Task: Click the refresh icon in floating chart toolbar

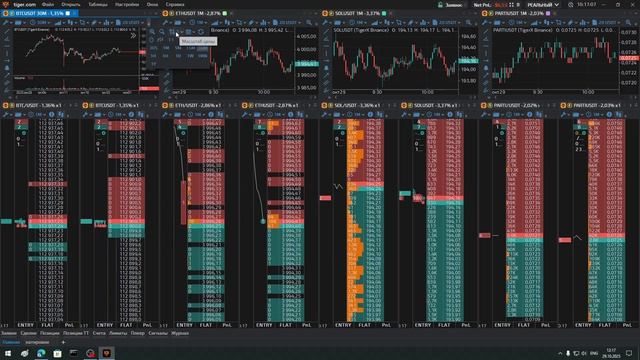Action: pos(201,32)
